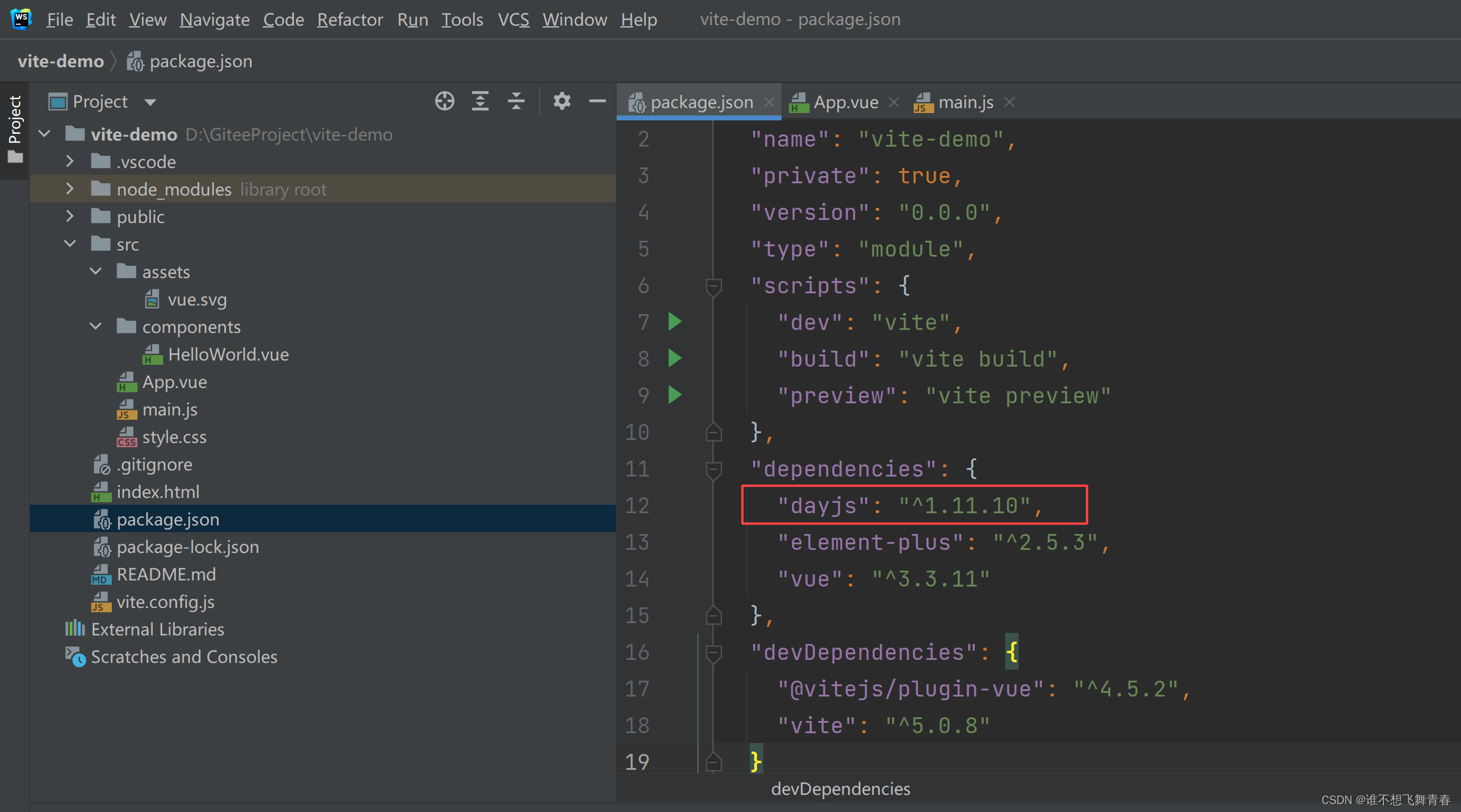The width and height of the screenshot is (1461, 812).
Task: Click .gitignore file icon
Action: (x=101, y=464)
